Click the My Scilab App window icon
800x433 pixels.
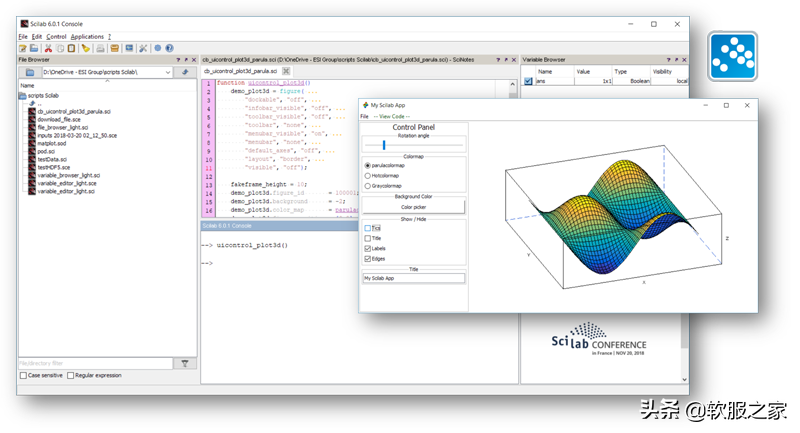[x=365, y=105]
